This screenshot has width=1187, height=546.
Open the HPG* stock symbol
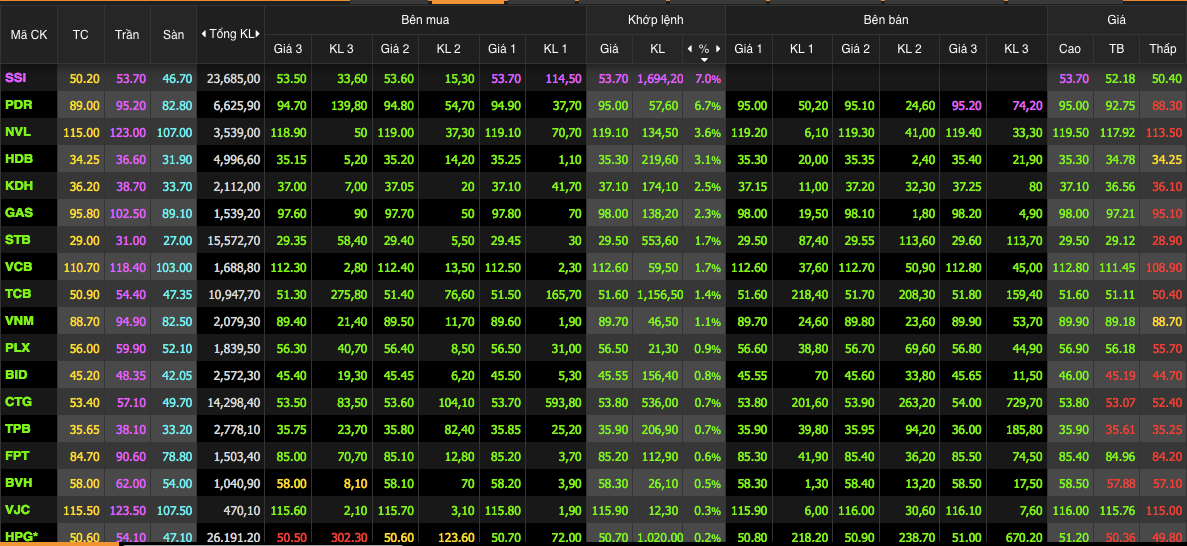click(21, 537)
